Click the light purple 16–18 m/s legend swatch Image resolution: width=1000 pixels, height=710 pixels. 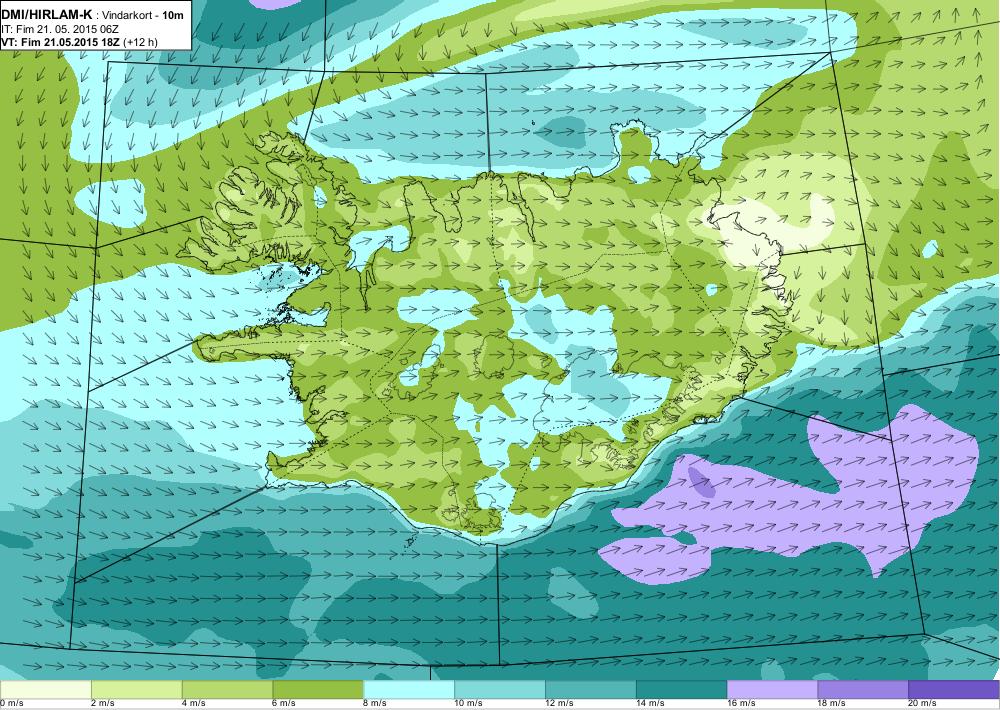[772, 690]
